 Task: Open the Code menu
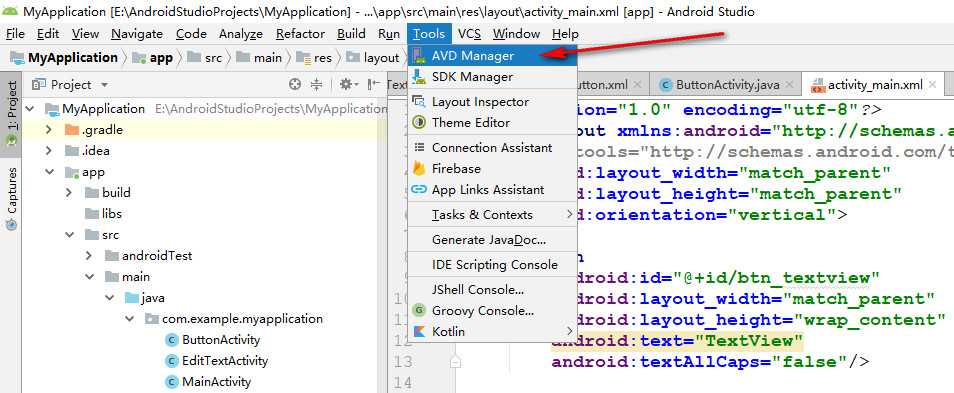click(x=191, y=34)
